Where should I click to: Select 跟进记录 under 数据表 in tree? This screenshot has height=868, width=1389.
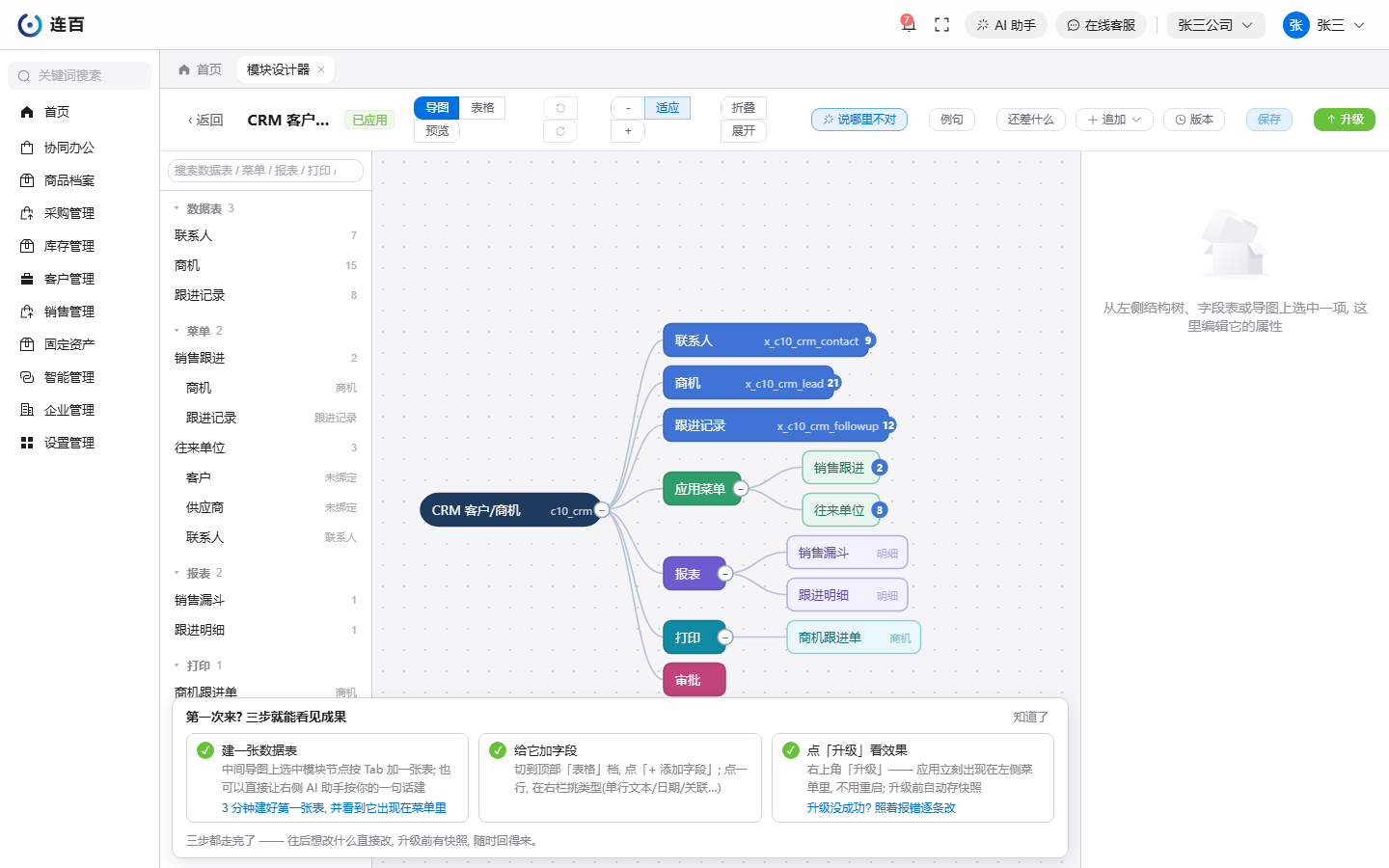[x=265, y=295]
